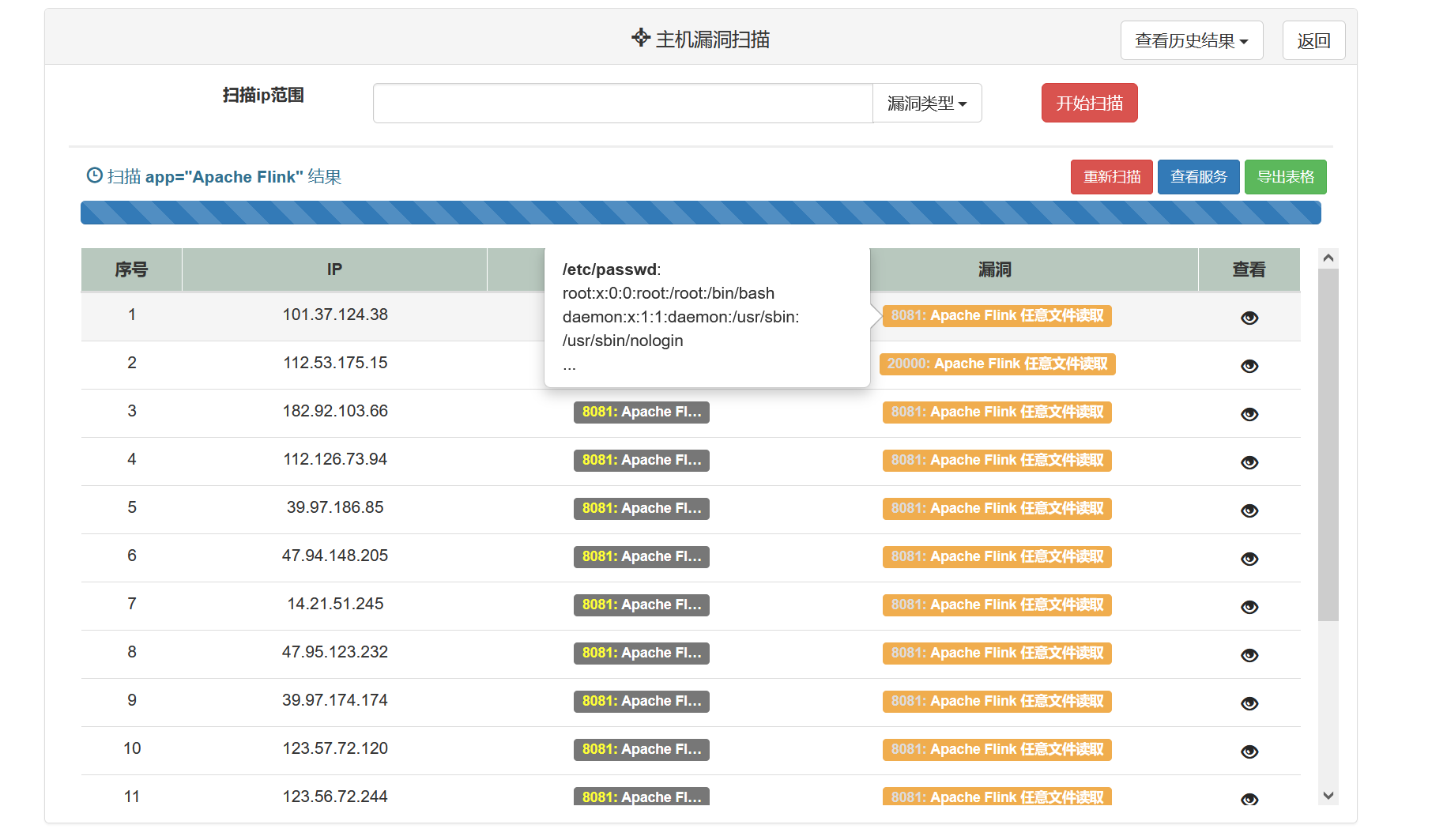Image resolution: width=1447 pixels, height=840 pixels.
Task: Click vulnerability tag in row 123.57.72.120
Action: (997, 749)
